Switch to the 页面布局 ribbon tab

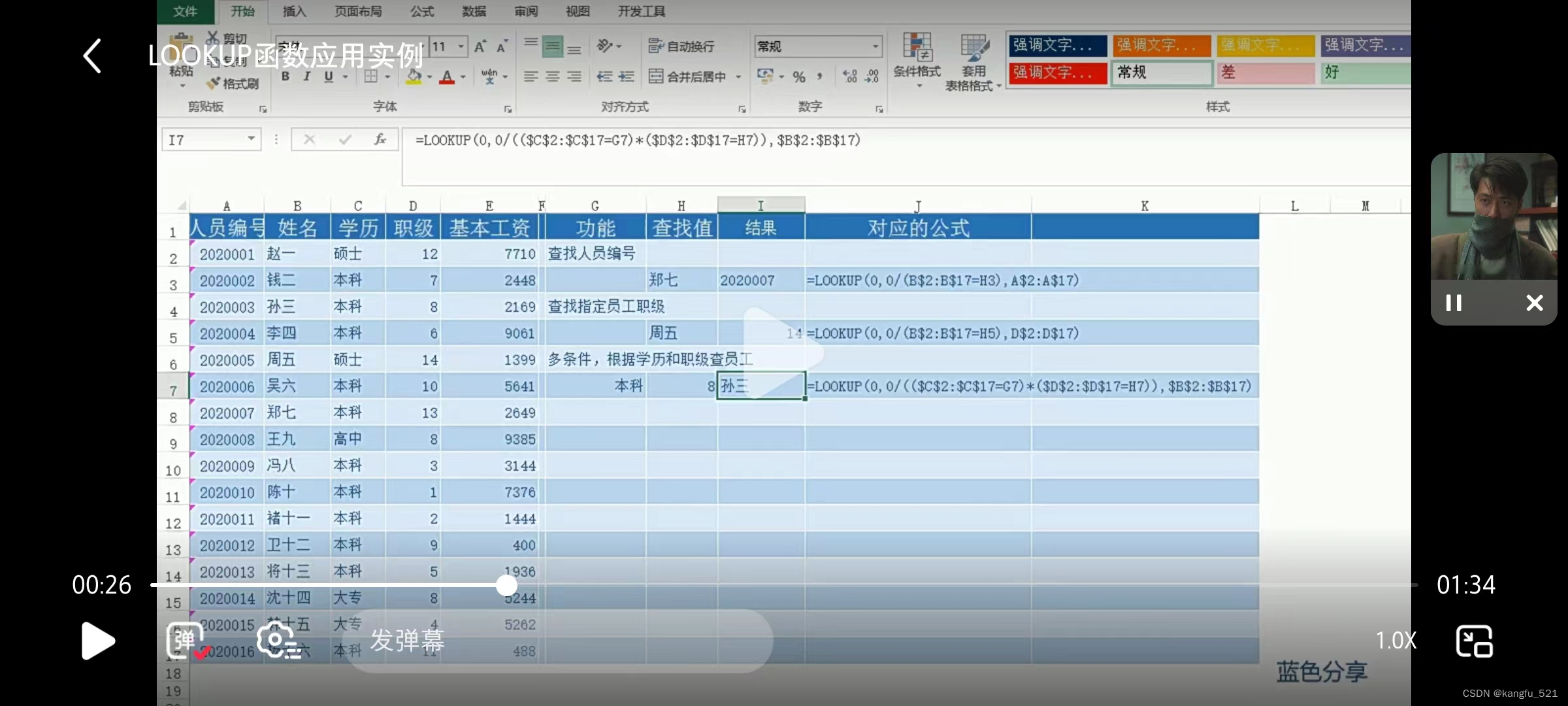(358, 11)
